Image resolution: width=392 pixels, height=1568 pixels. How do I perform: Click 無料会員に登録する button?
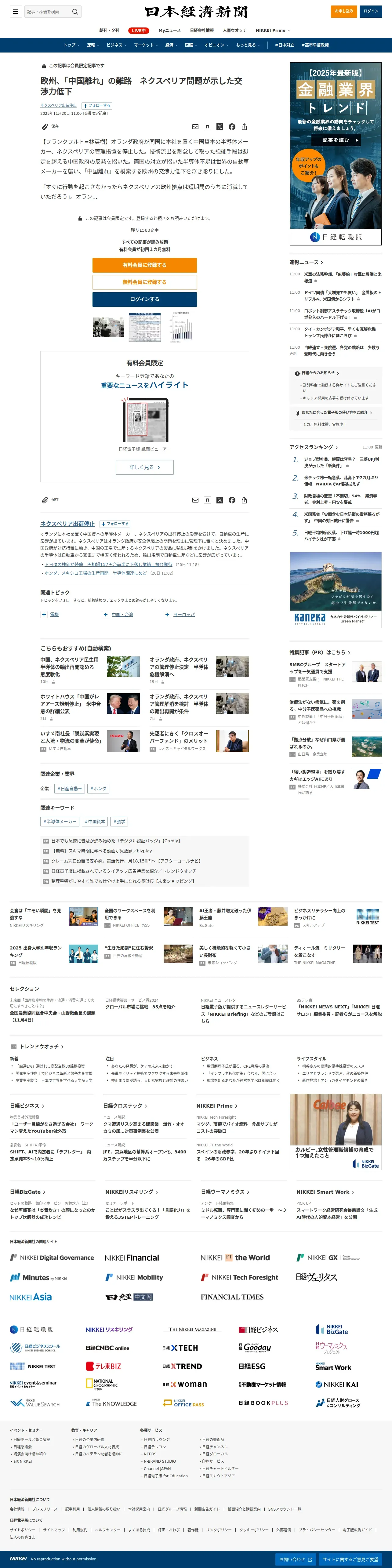(144, 282)
